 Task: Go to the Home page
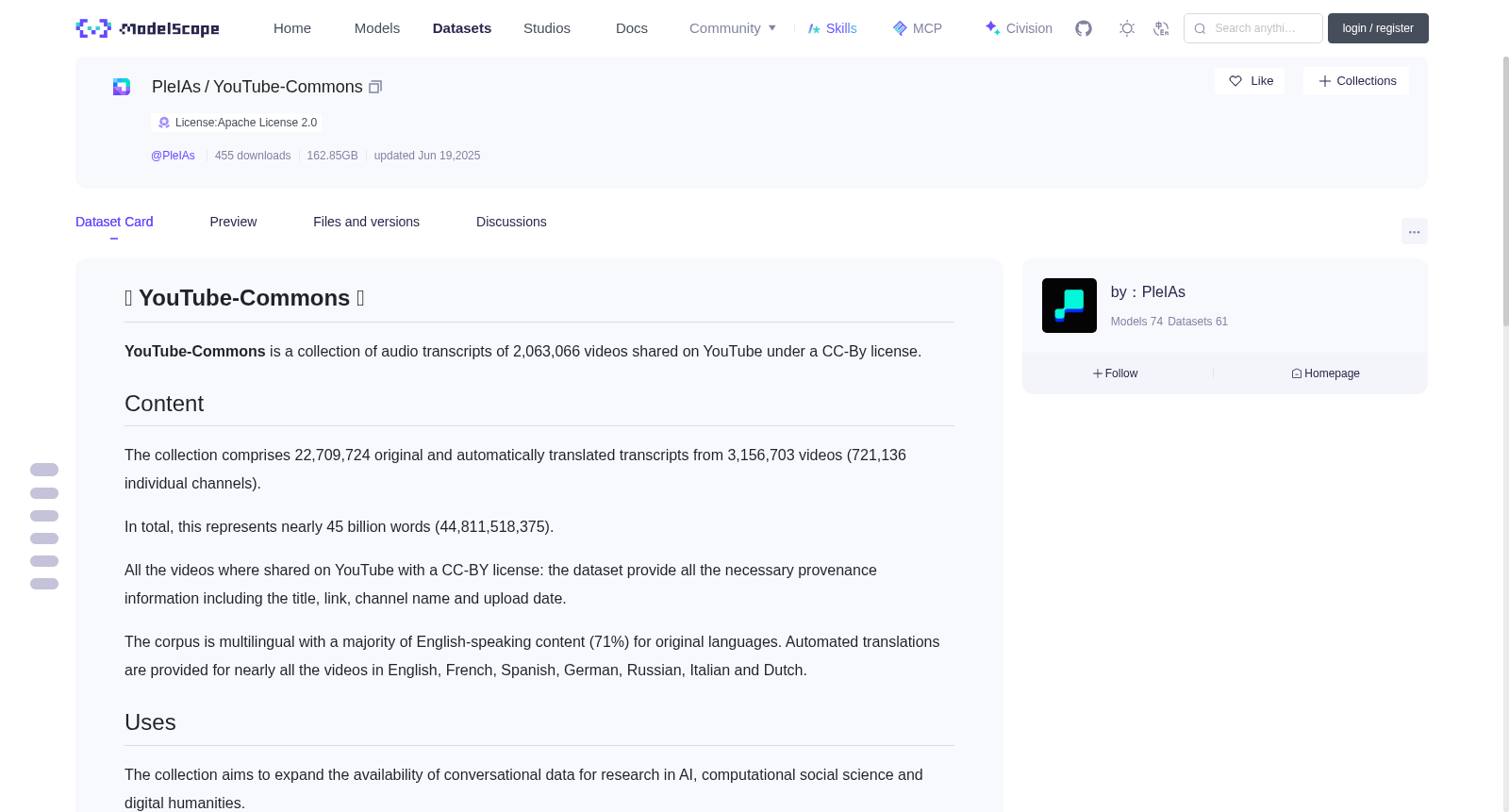pyautogui.click(x=292, y=28)
